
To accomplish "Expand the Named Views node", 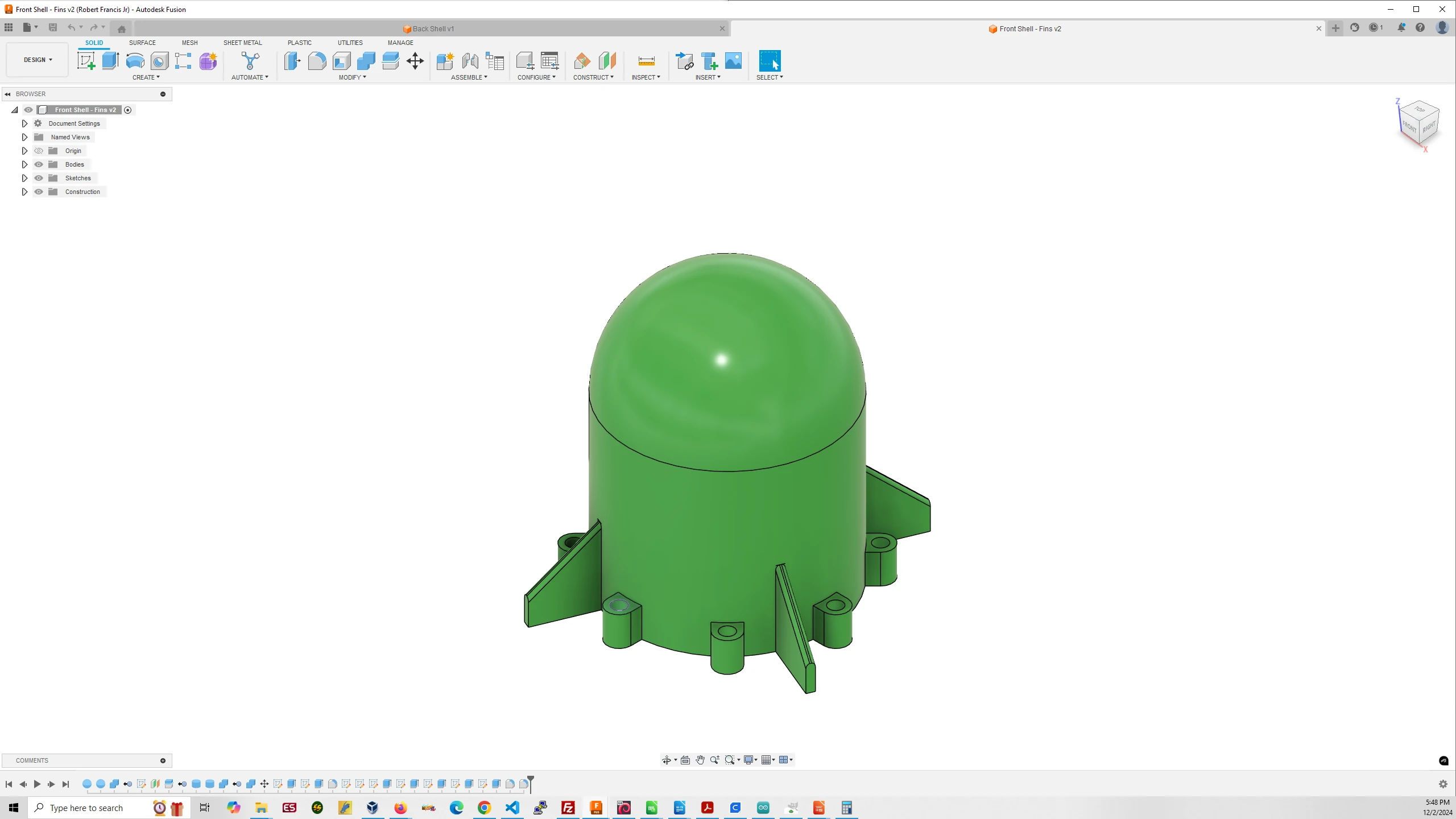I will 24,137.
